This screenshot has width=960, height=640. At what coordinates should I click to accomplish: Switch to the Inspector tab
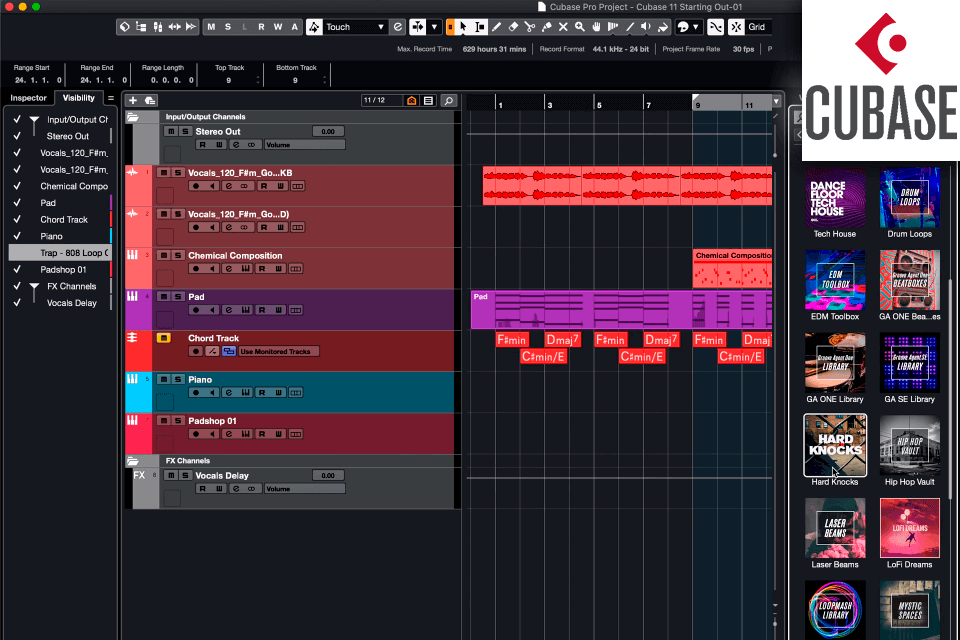[x=28, y=98]
